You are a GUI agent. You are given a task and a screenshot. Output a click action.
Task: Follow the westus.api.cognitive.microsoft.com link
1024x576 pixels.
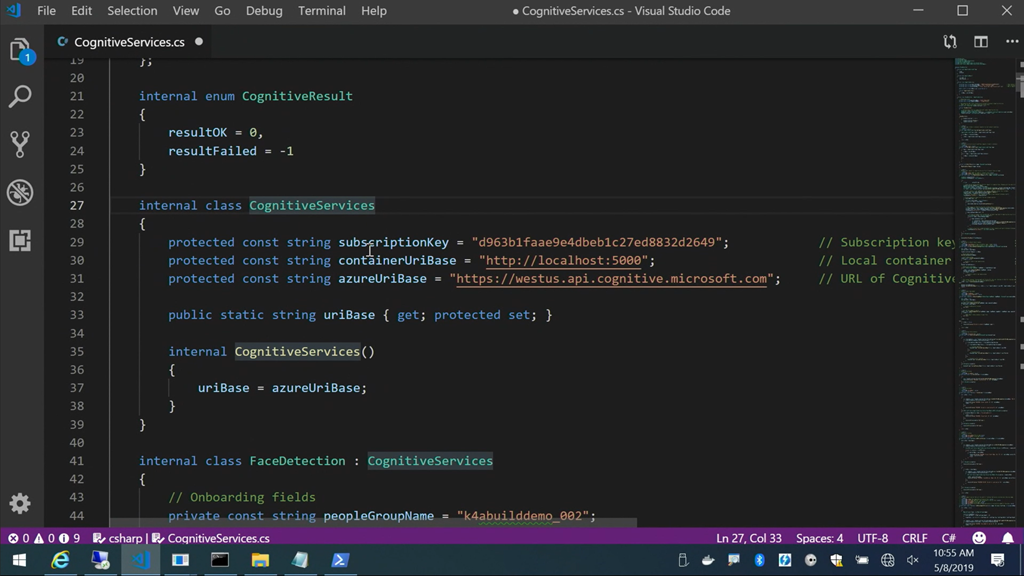(x=612, y=279)
